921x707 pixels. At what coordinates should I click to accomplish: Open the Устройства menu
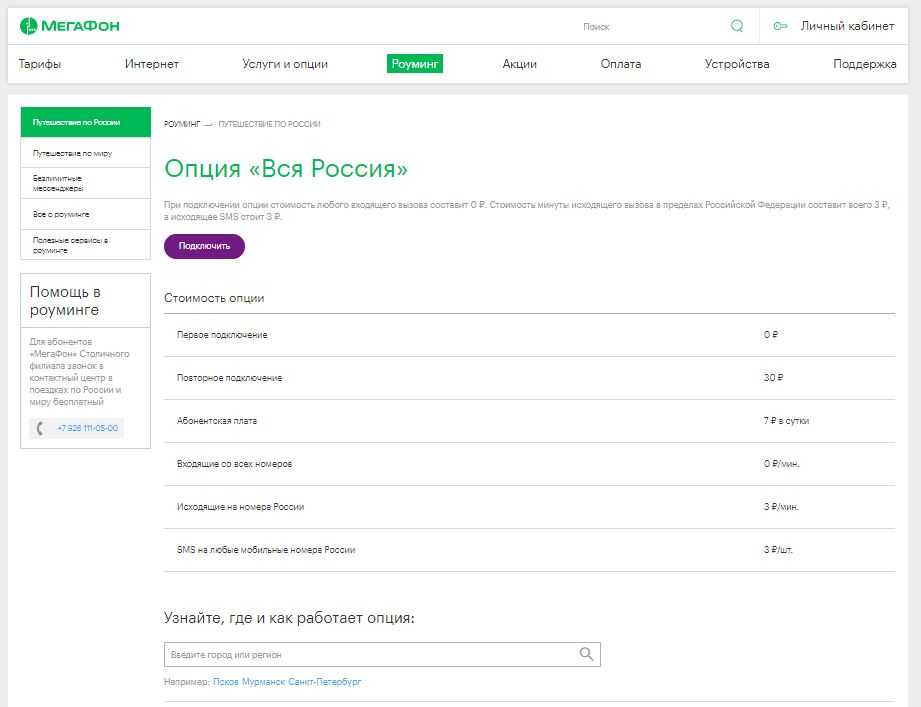(x=737, y=64)
